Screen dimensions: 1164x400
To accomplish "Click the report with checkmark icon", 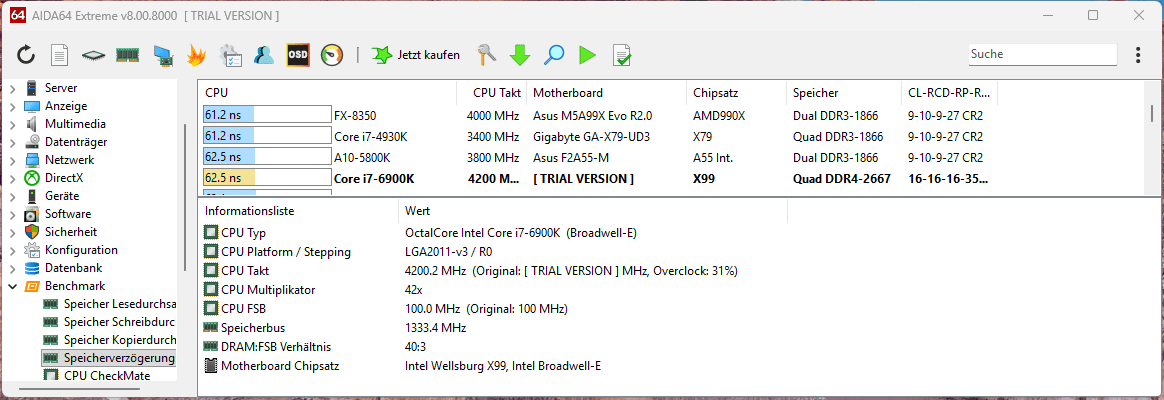I will pyautogui.click(x=621, y=55).
